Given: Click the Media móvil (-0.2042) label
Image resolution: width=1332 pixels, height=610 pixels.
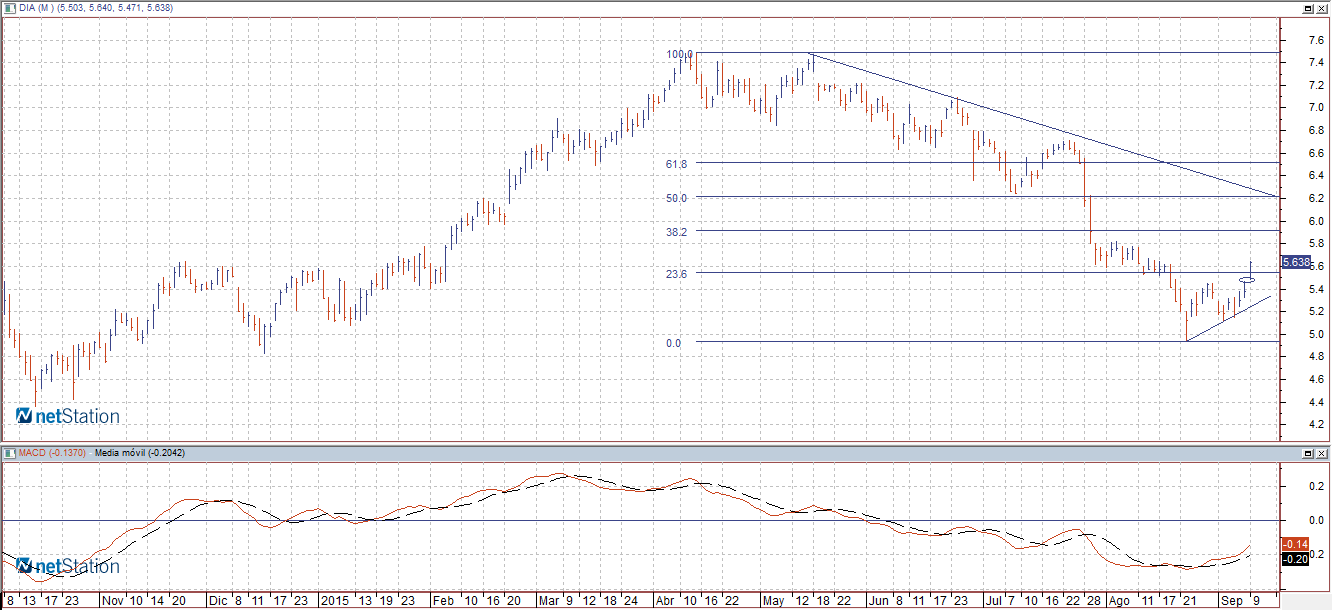Looking at the screenshot, I should pyautogui.click(x=140, y=453).
